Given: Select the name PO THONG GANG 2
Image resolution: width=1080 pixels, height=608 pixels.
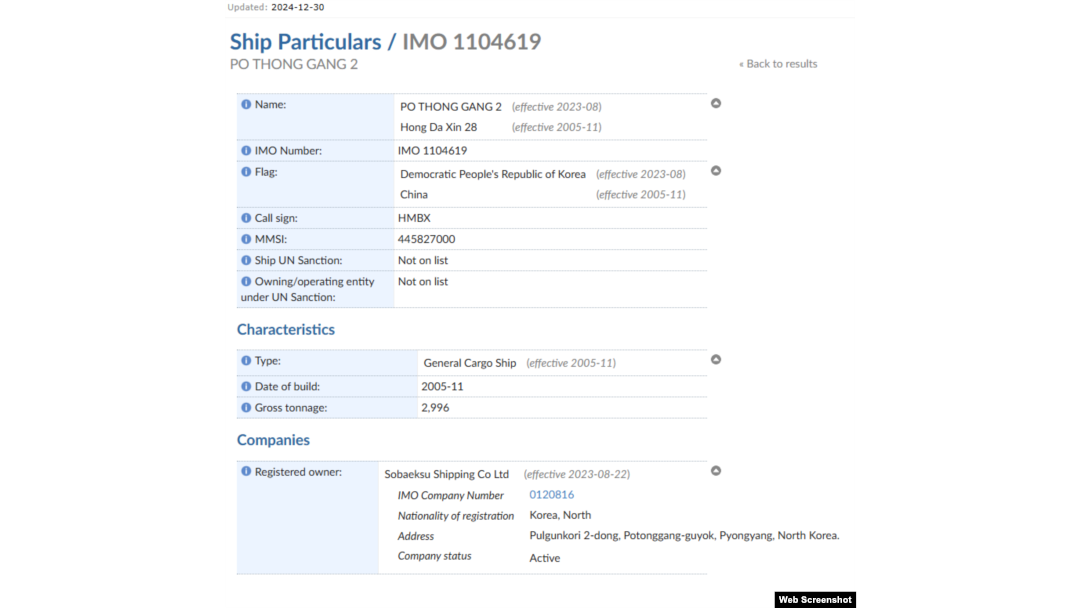Looking at the screenshot, I should coord(451,107).
